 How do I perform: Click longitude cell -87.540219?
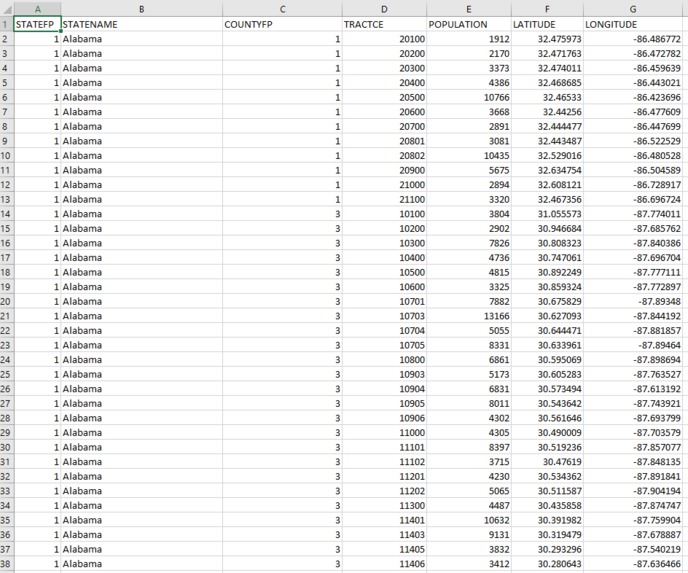(633, 549)
